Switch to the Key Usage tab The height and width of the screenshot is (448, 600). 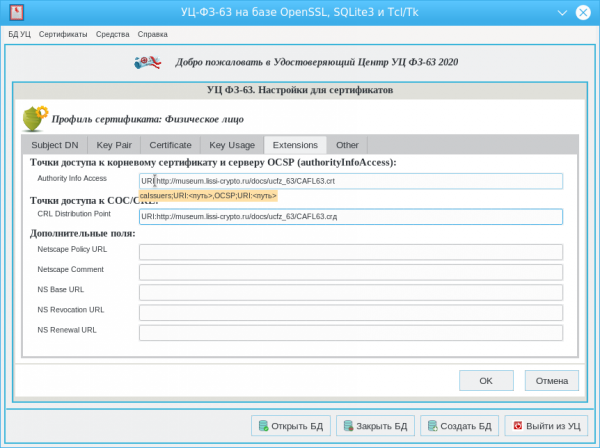pos(231,145)
